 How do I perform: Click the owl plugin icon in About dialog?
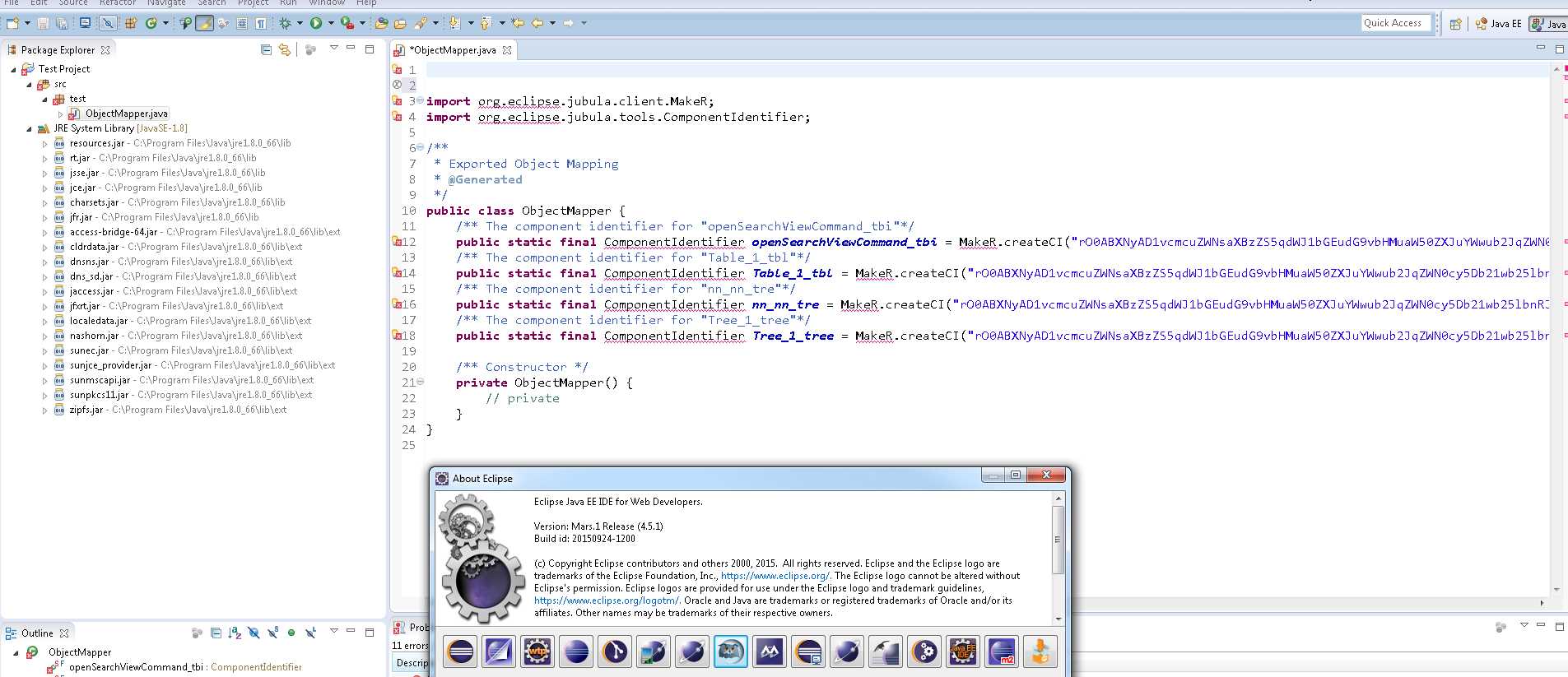731,652
